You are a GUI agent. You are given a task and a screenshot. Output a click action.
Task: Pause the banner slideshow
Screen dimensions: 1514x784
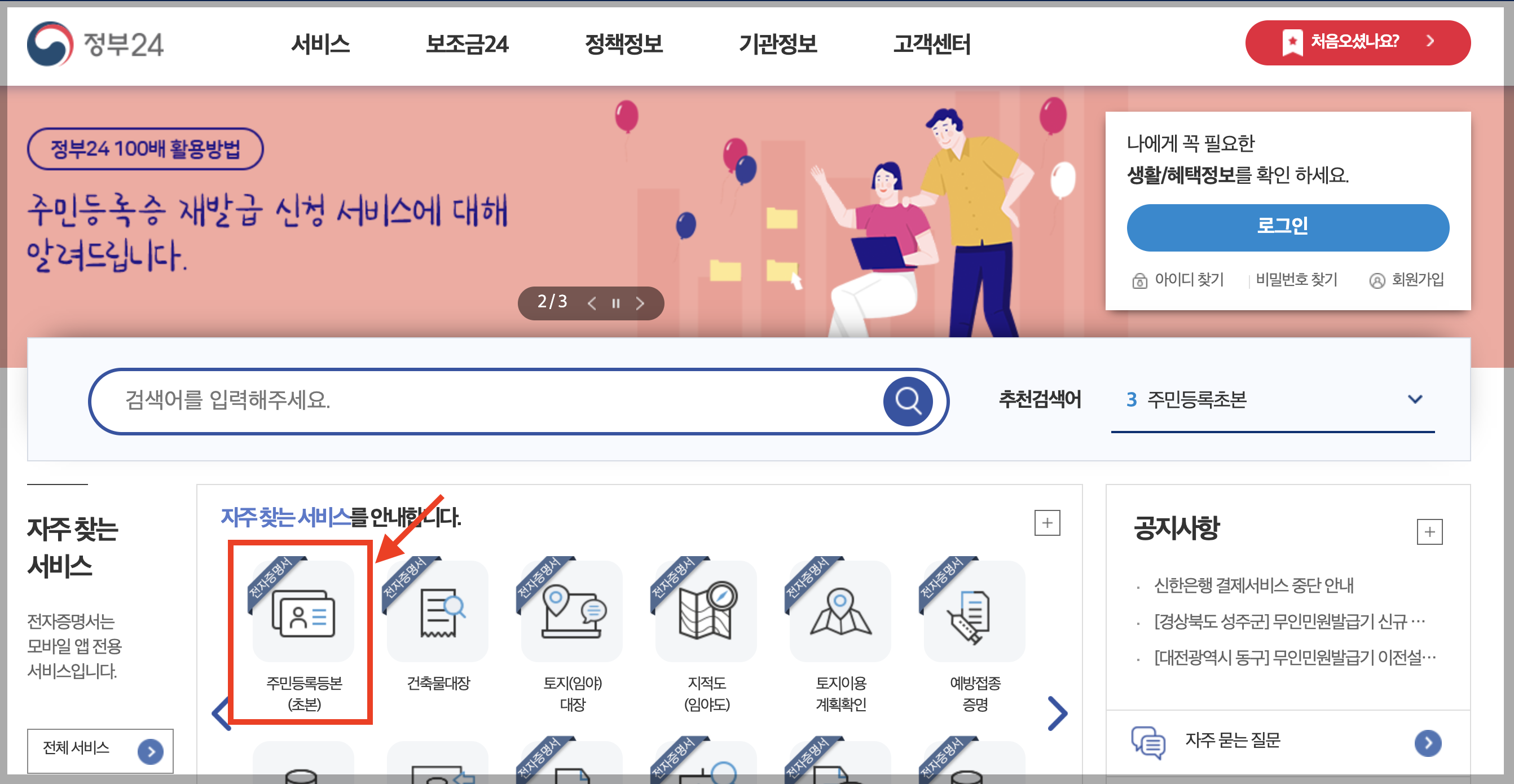tap(616, 303)
